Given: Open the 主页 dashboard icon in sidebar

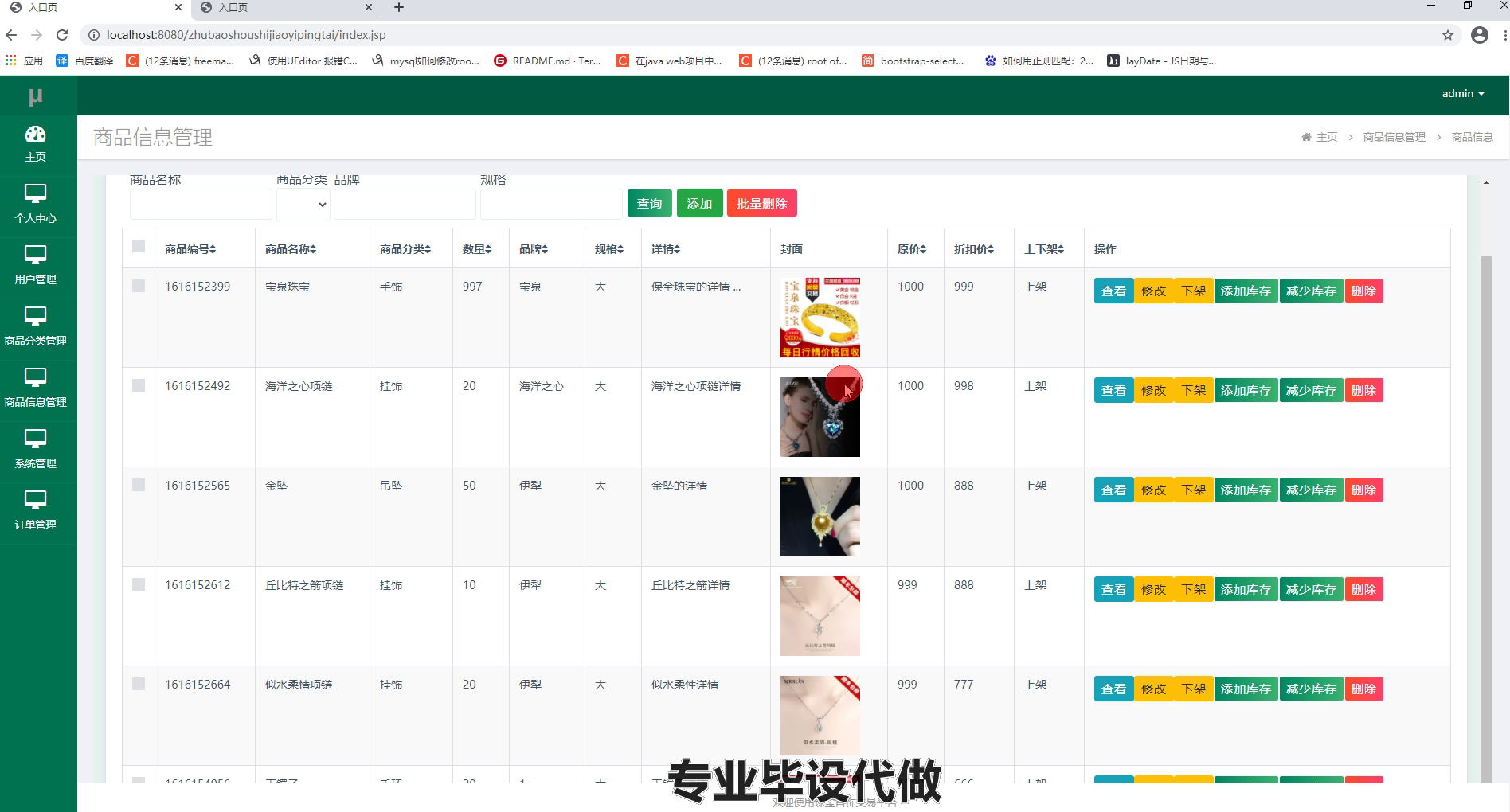Looking at the screenshot, I should coord(36,134).
